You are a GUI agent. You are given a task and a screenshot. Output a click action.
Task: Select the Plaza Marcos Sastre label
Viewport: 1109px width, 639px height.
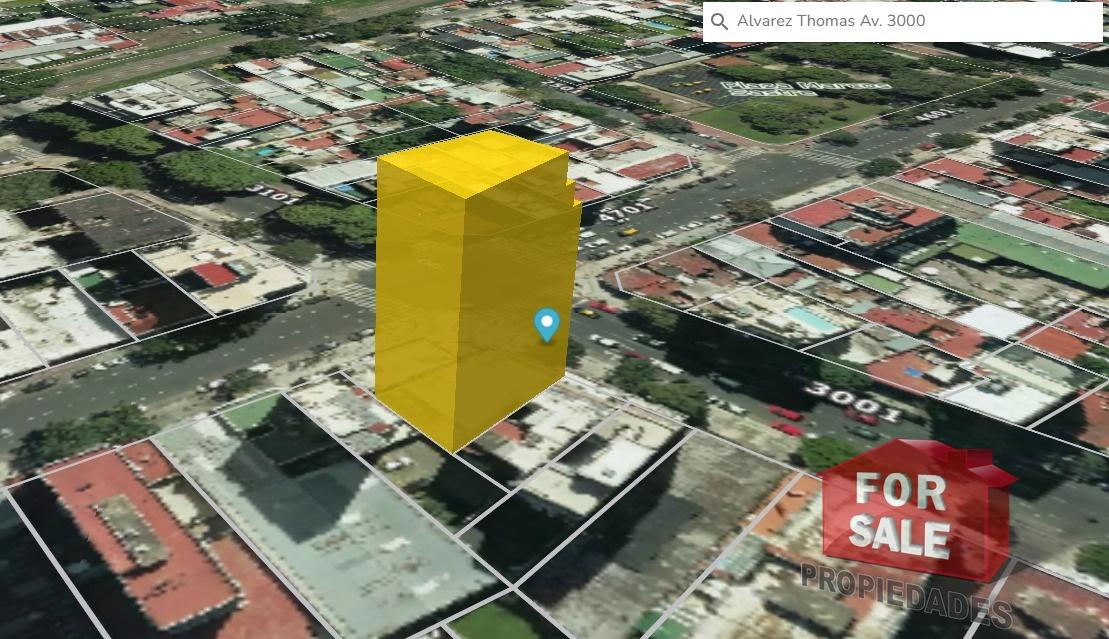(806, 88)
